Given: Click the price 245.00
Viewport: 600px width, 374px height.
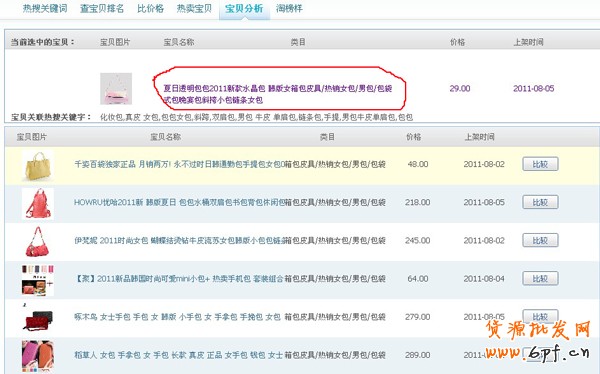Looking at the screenshot, I should click(x=417, y=240).
